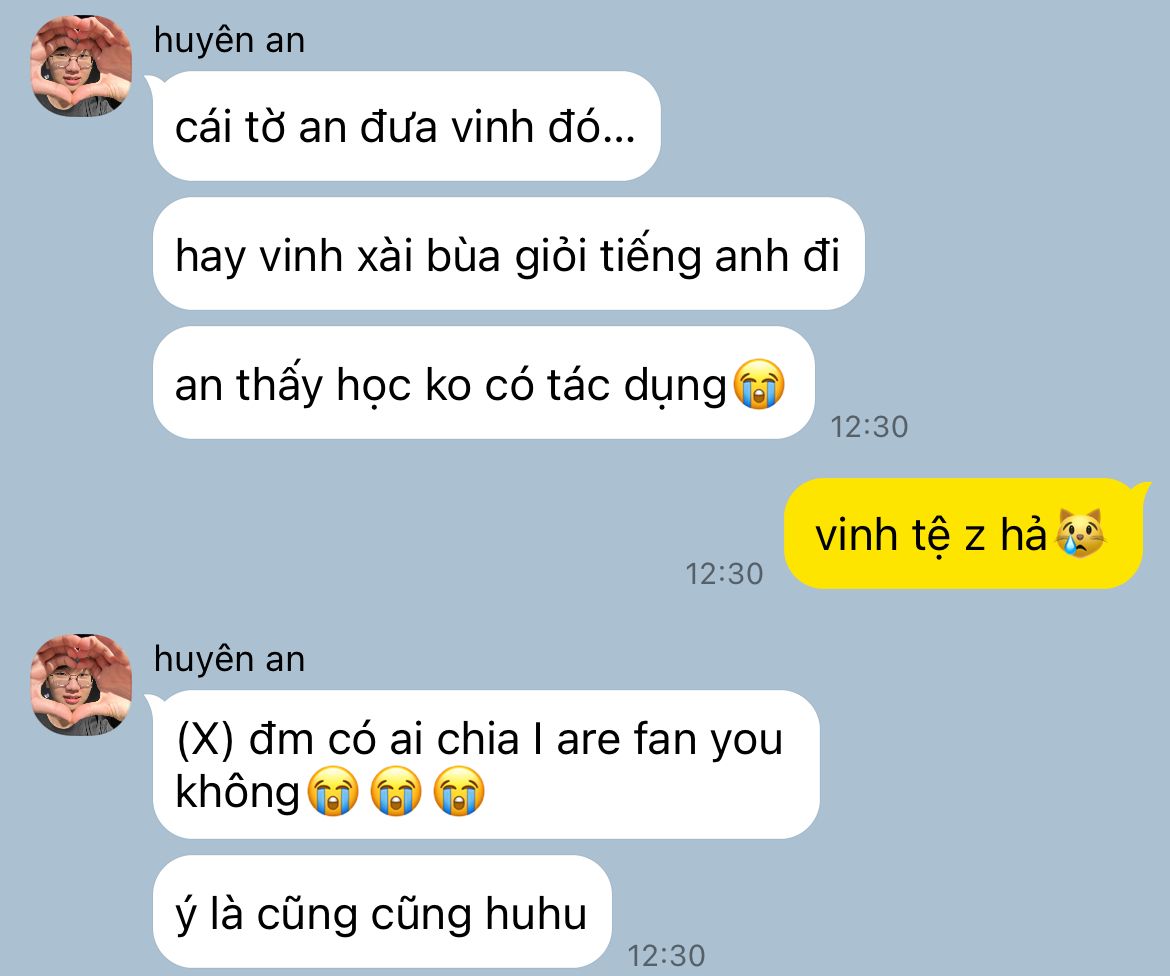This screenshot has width=1170, height=976.
Task: Tap the 12:30 timestamp beside 'tác dụng' message
Action: click(869, 427)
